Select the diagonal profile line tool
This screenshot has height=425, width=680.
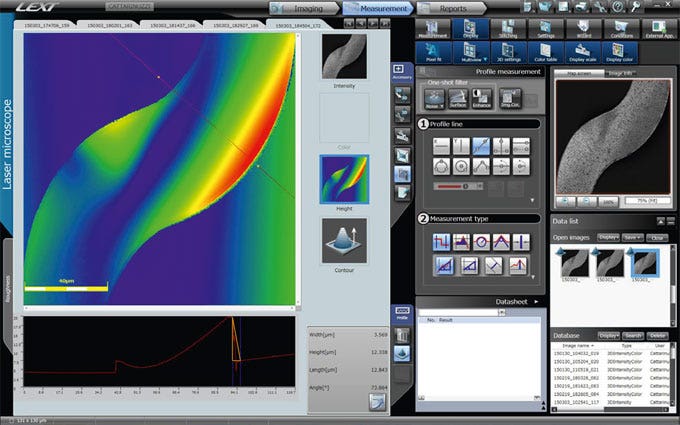[x=483, y=144]
